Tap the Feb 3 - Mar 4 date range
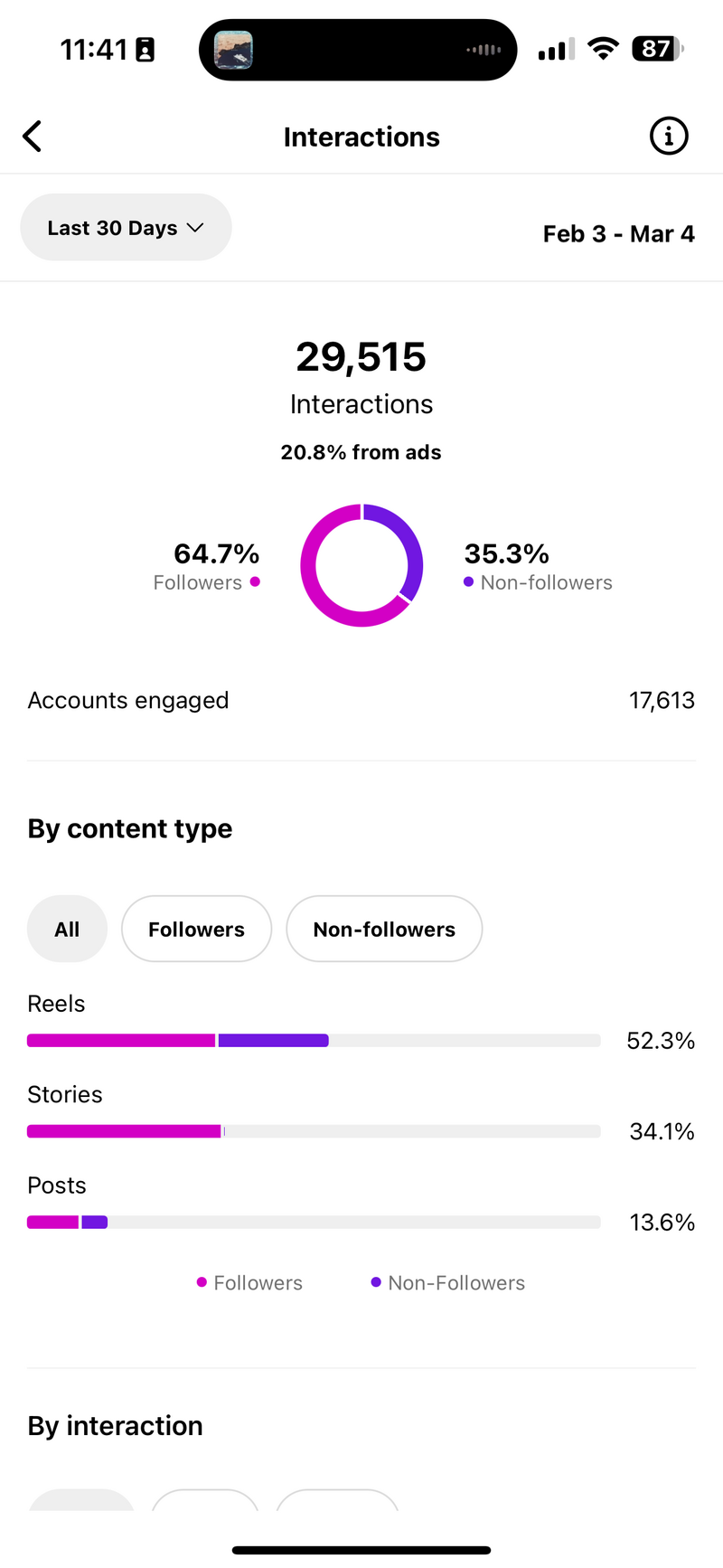Viewport: 723px width, 1568px height. coord(618,234)
